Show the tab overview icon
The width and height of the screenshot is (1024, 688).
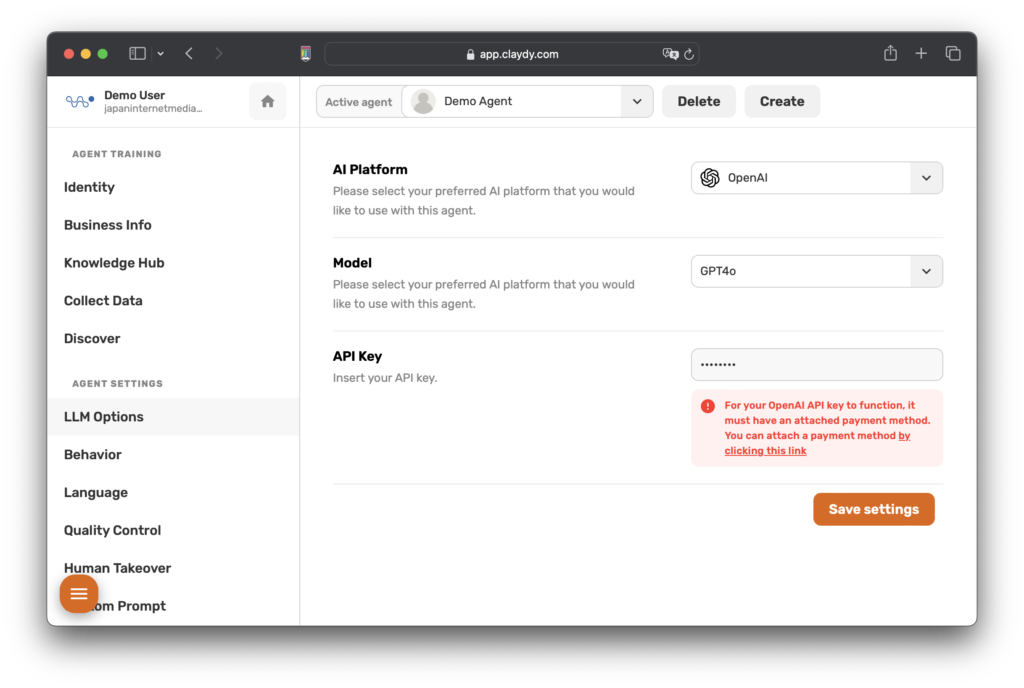(953, 54)
